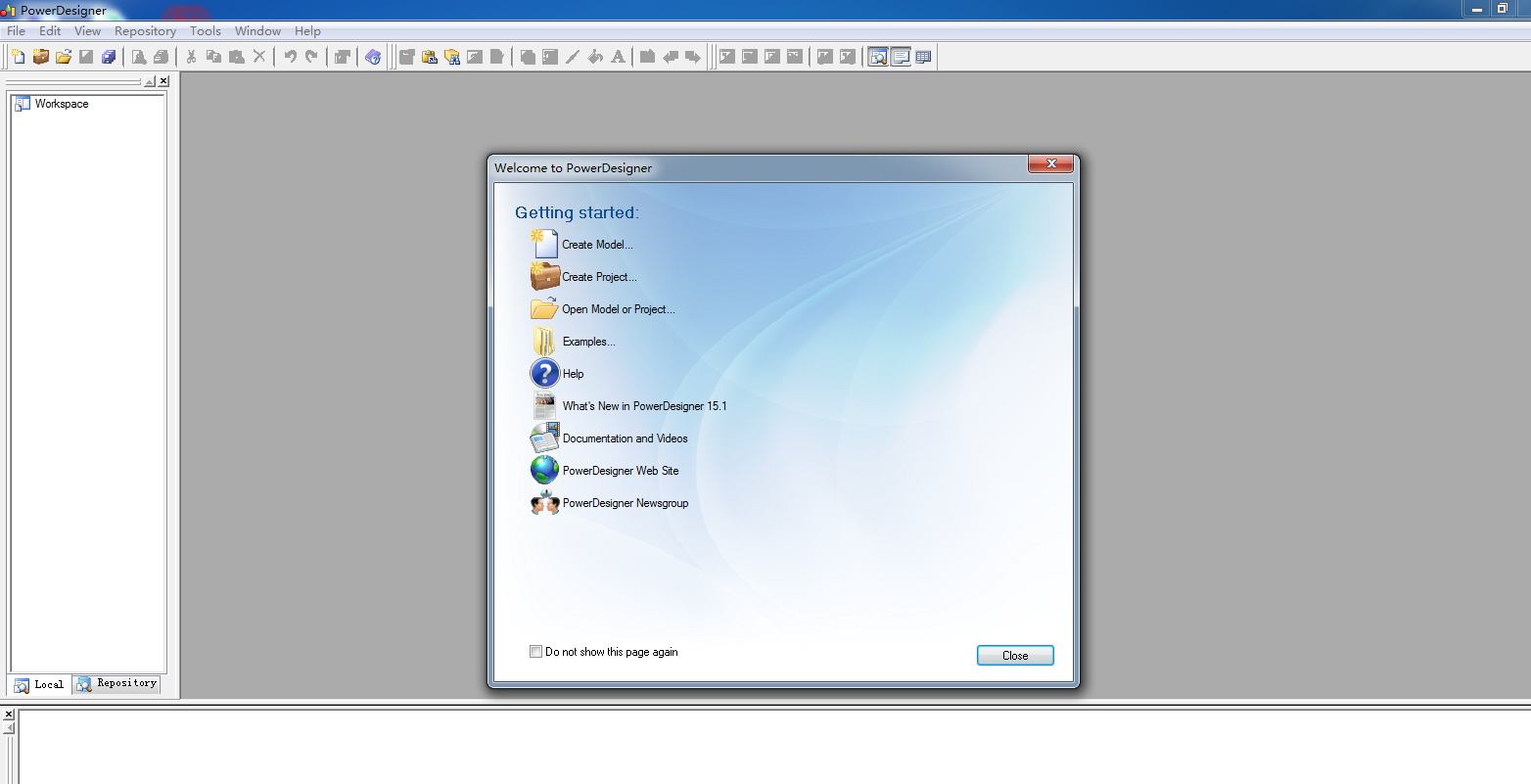1531x784 pixels.
Task: Click the Examples folder icon
Action: [544, 341]
